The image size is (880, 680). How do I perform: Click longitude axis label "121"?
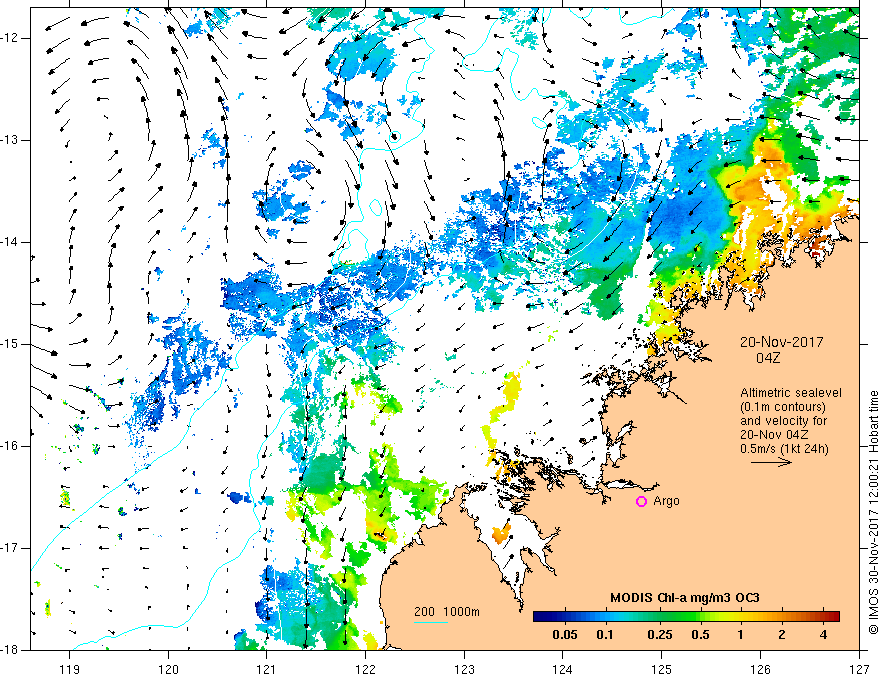267,669
